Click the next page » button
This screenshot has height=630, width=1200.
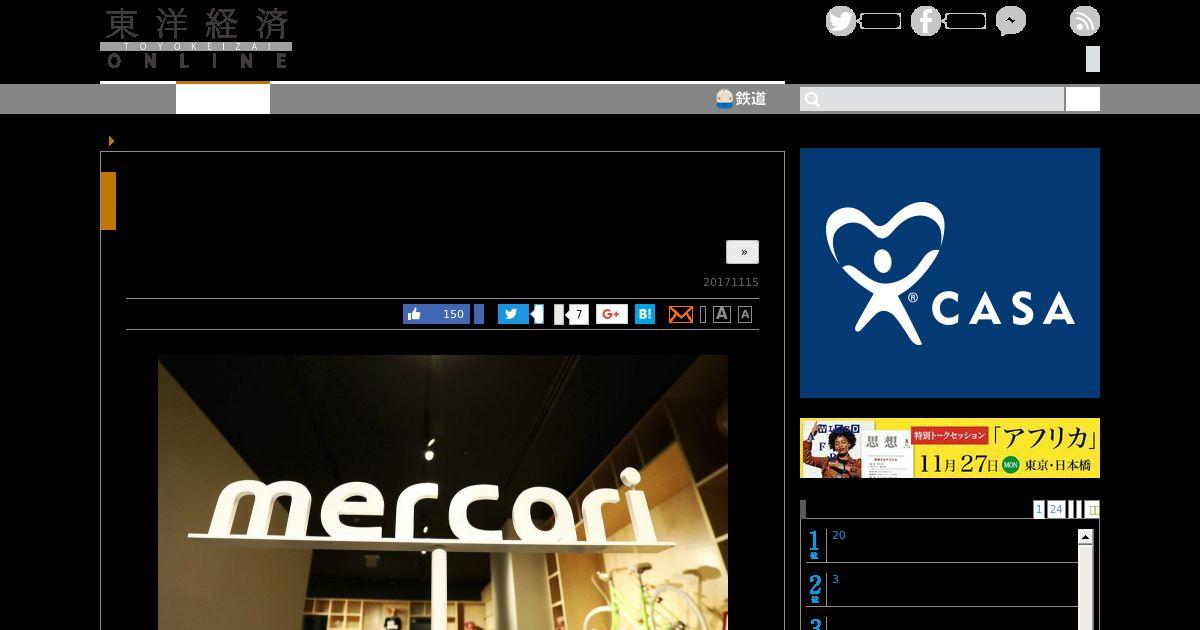coord(742,252)
